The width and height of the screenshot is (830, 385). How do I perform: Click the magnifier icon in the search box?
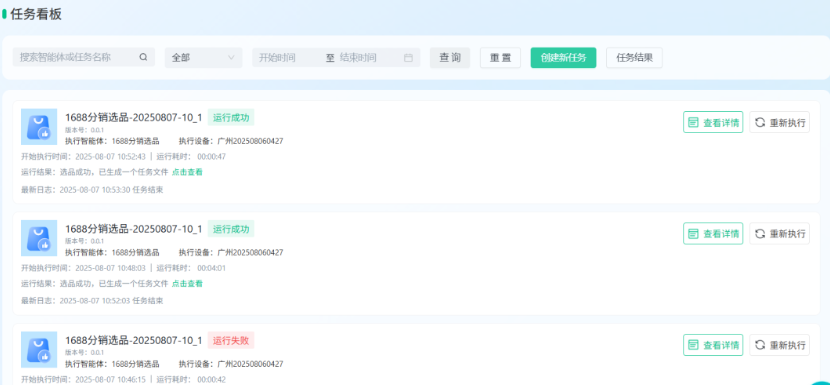pyautogui.click(x=143, y=58)
